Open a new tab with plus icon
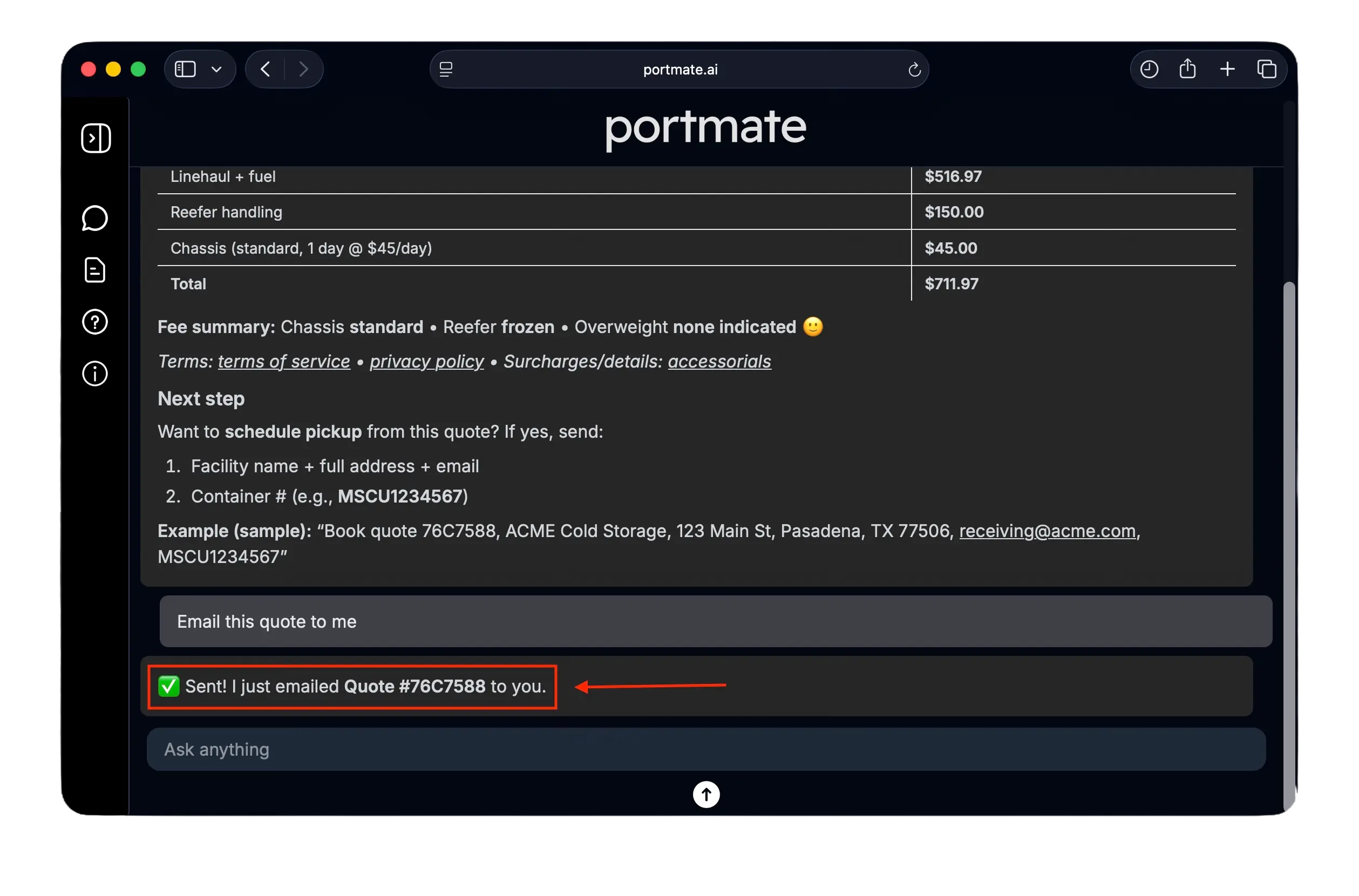The image size is (1359, 896). (x=1227, y=69)
